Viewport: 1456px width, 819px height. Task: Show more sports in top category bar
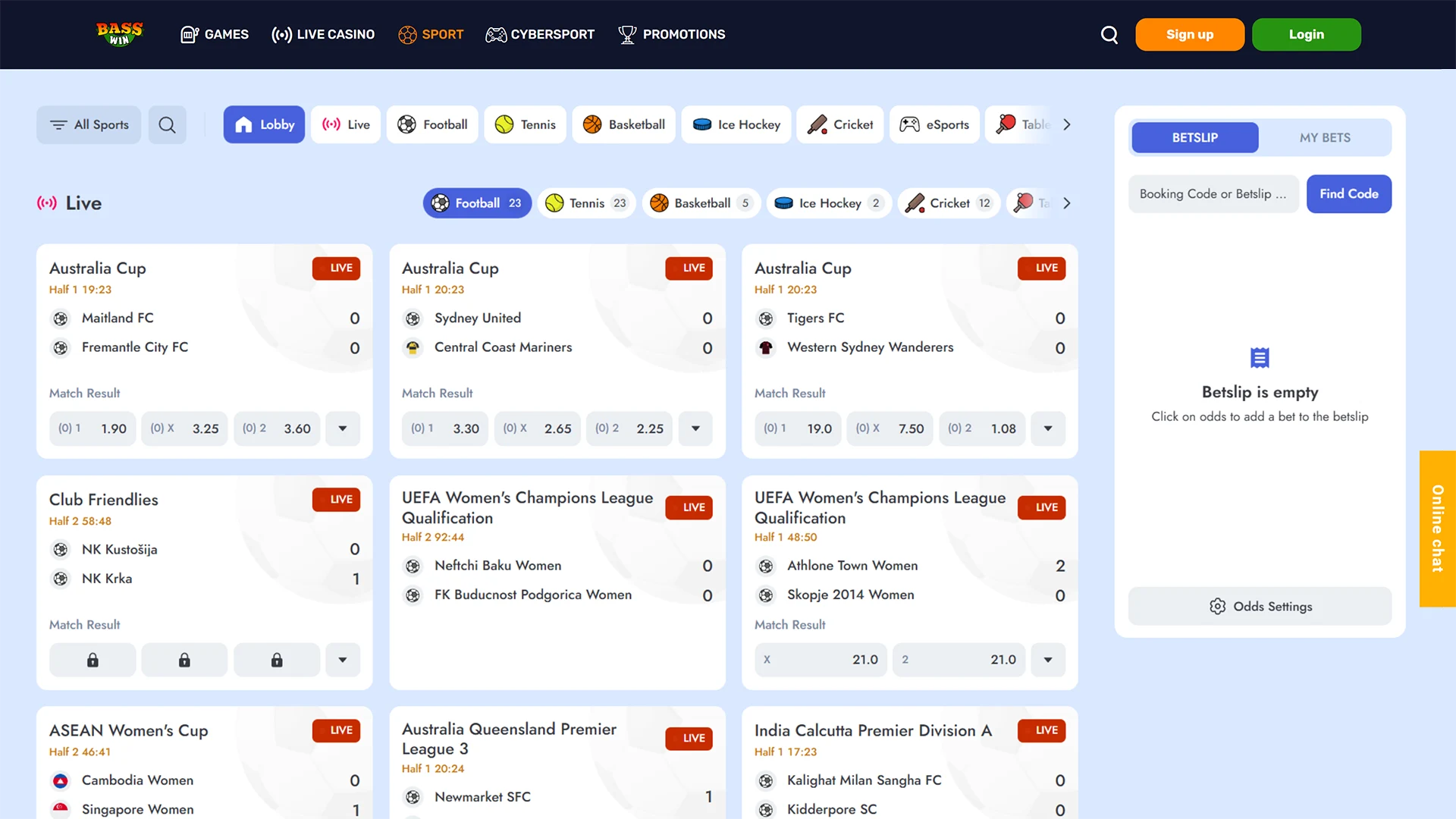pos(1067,124)
